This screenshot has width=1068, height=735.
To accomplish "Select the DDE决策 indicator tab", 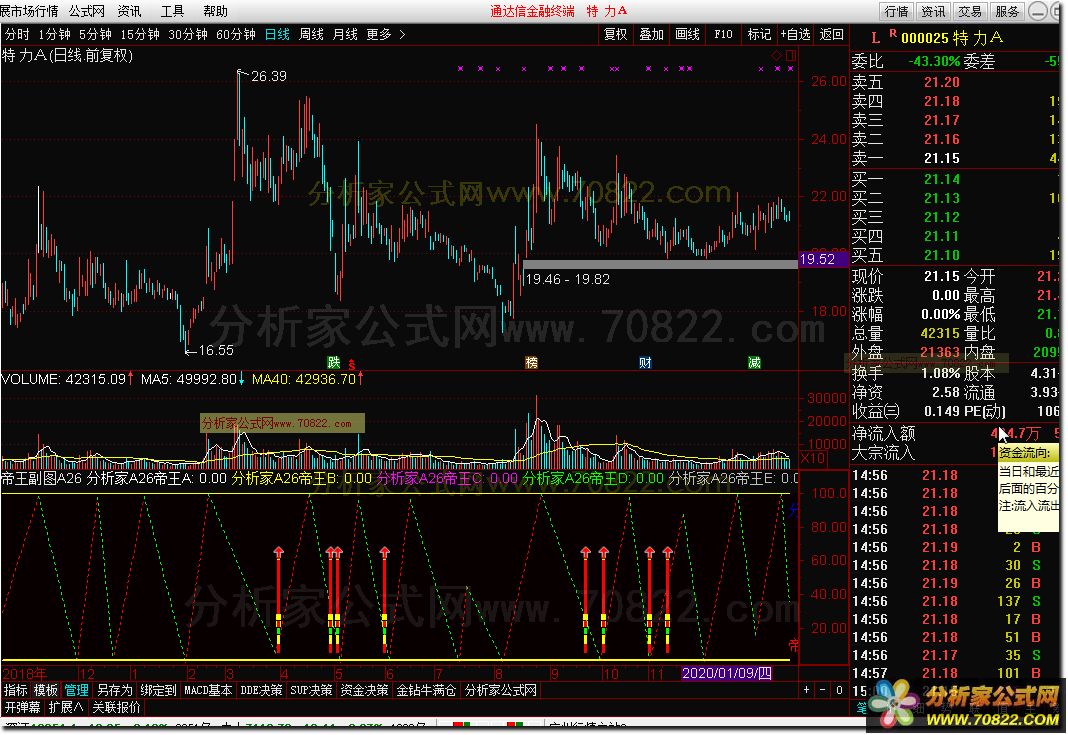I will (262, 690).
